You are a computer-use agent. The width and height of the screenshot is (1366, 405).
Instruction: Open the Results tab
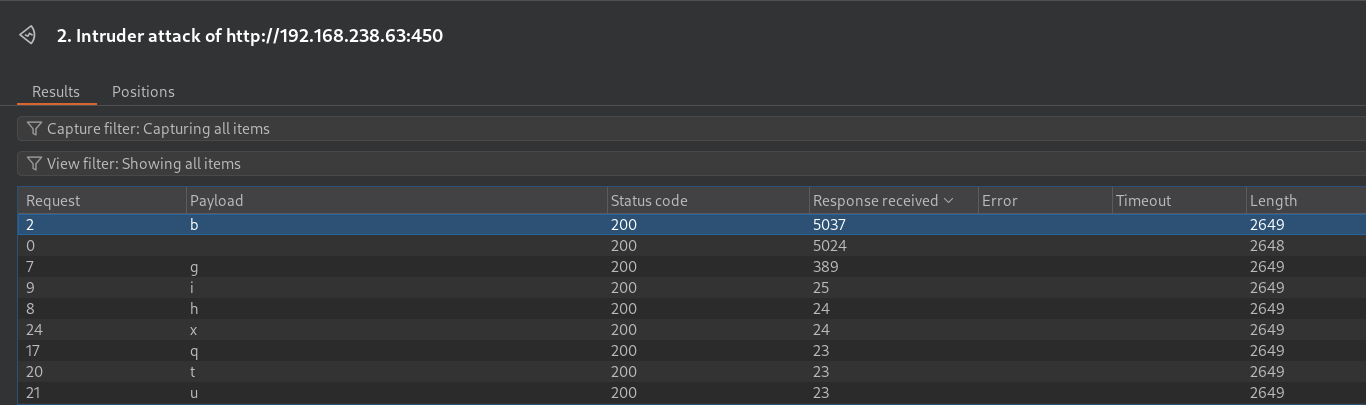[x=56, y=92]
